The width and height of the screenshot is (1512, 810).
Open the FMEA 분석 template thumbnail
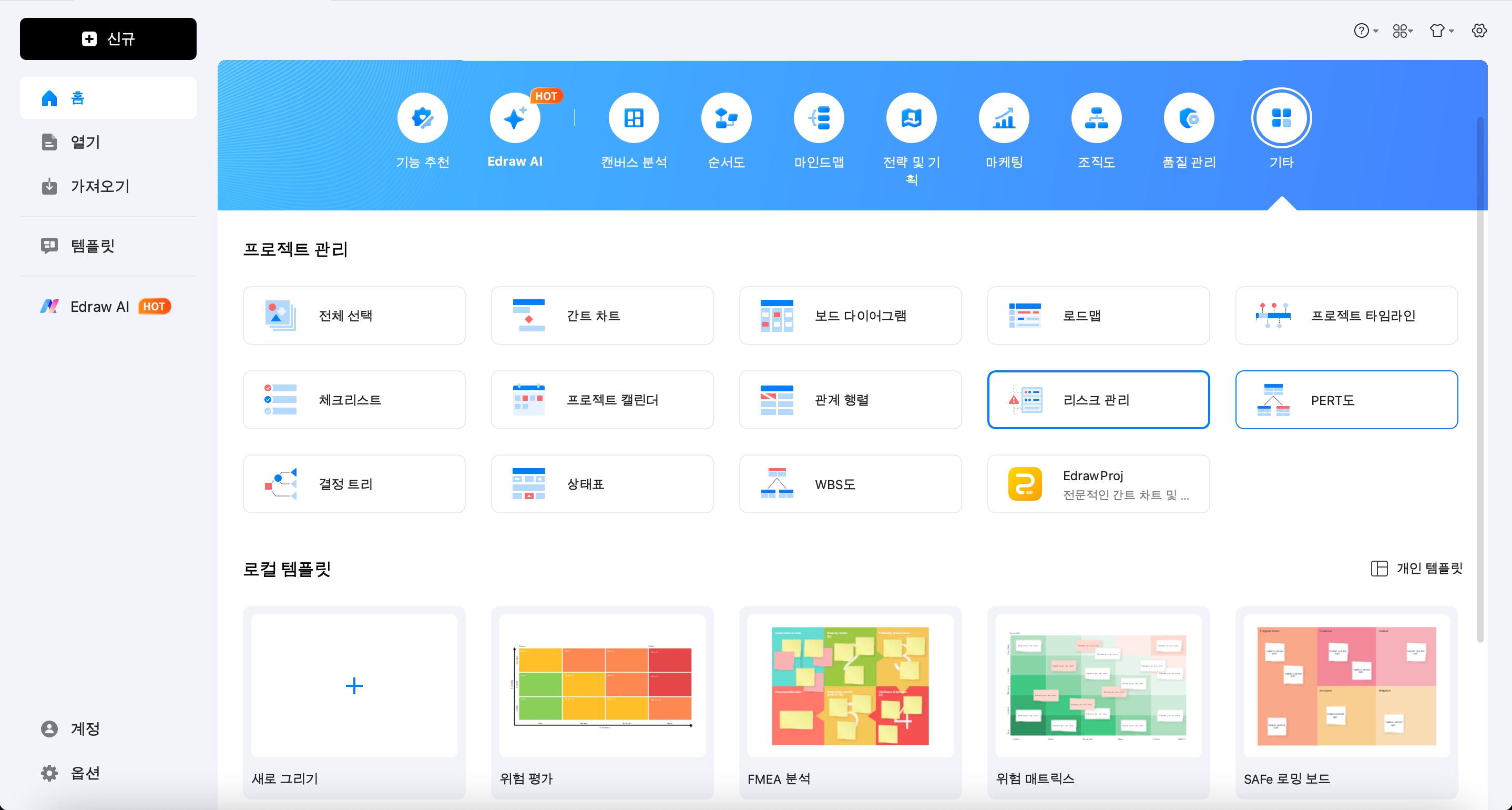click(x=850, y=685)
